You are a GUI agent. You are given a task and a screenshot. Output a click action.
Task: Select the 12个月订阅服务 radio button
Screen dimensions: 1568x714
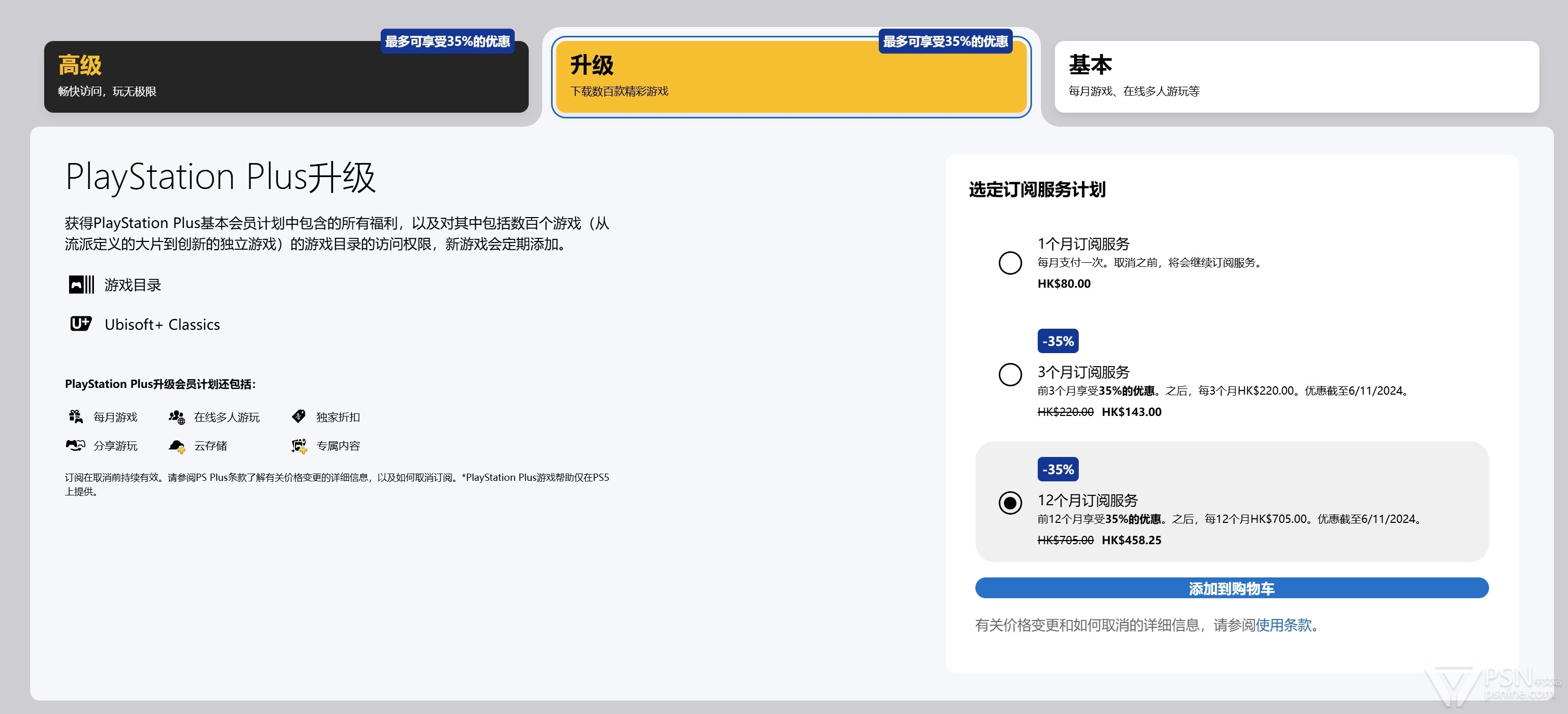[x=1010, y=503]
